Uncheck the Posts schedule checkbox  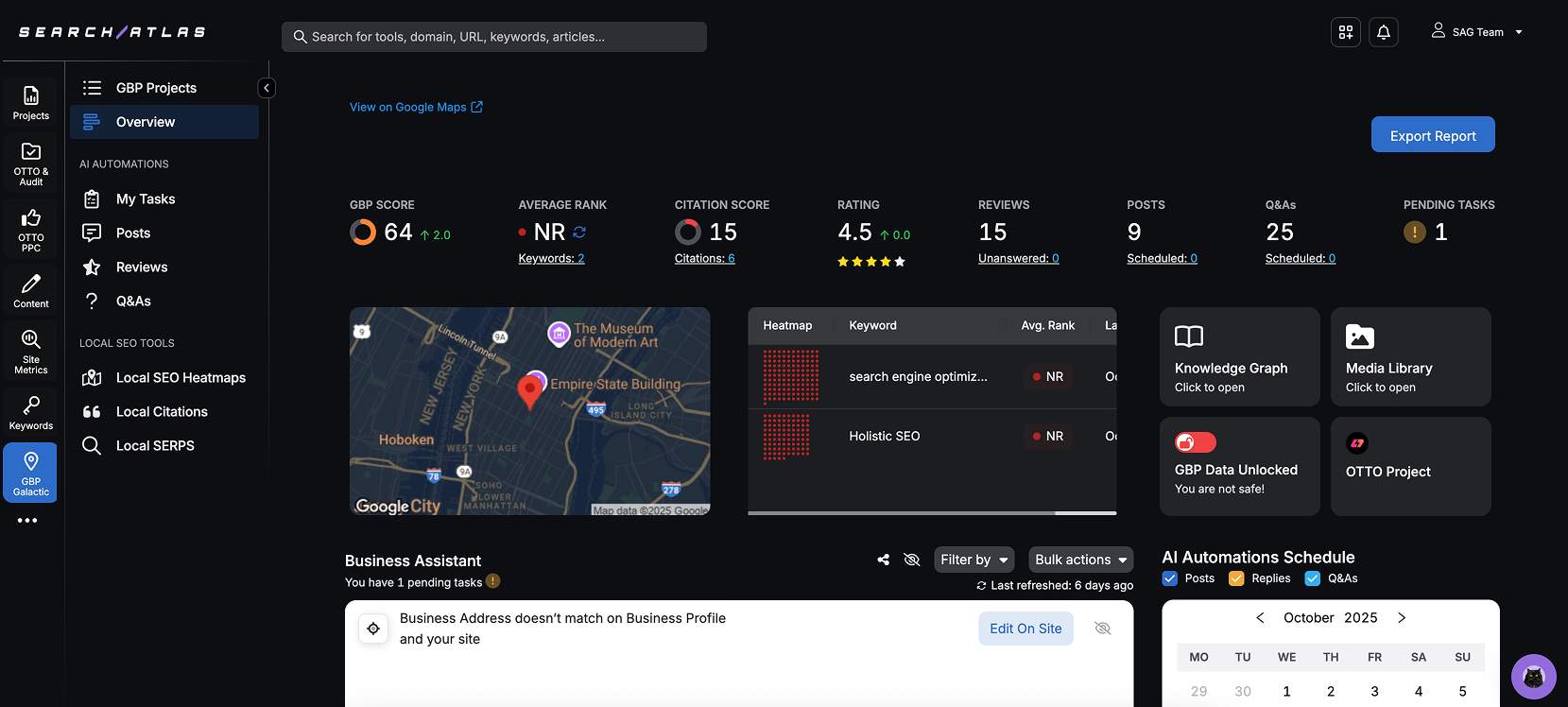pos(1170,578)
